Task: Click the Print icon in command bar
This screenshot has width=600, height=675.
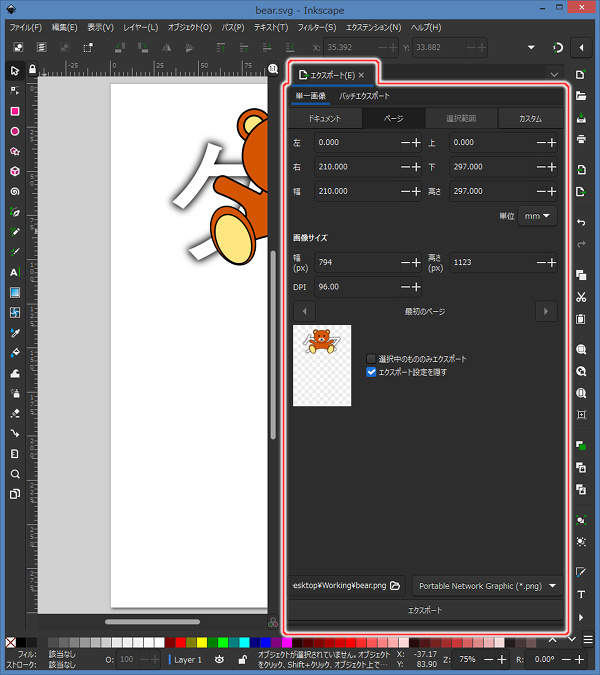Action: [581, 139]
